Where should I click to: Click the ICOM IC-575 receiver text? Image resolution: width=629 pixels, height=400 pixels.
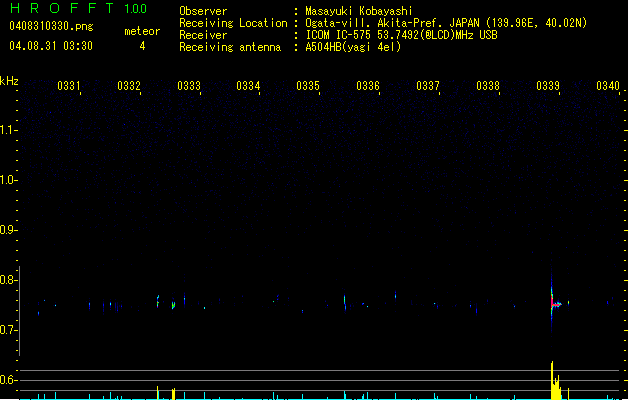click(x=401, y=35)
